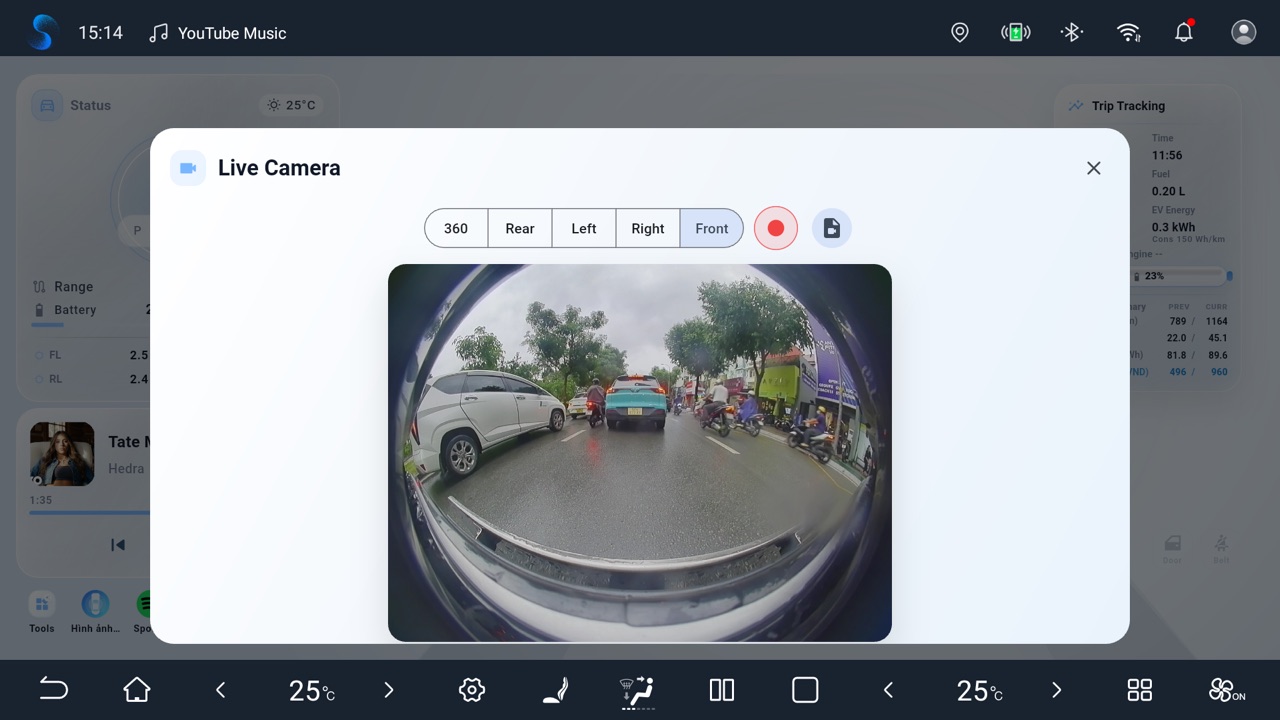This screenshot has width=1280, height=720.
Task: Open Wi-Fi settings icon
Action: coord(1128,32)
